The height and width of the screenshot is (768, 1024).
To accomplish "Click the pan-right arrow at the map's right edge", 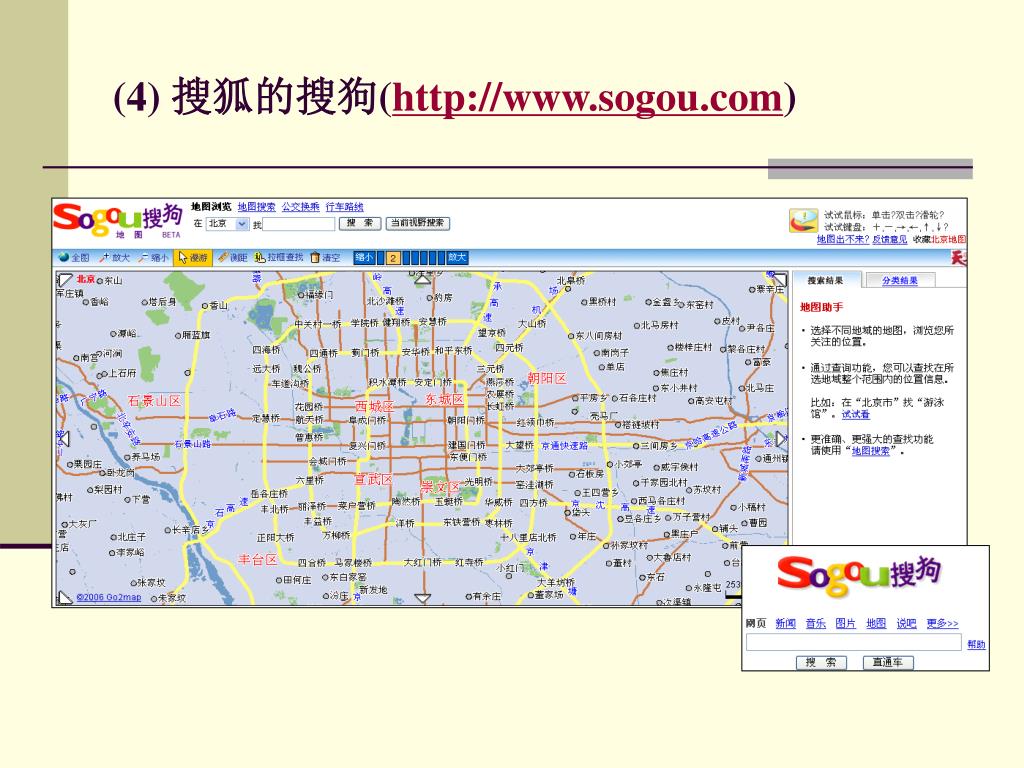I will [x=781, y=438].
